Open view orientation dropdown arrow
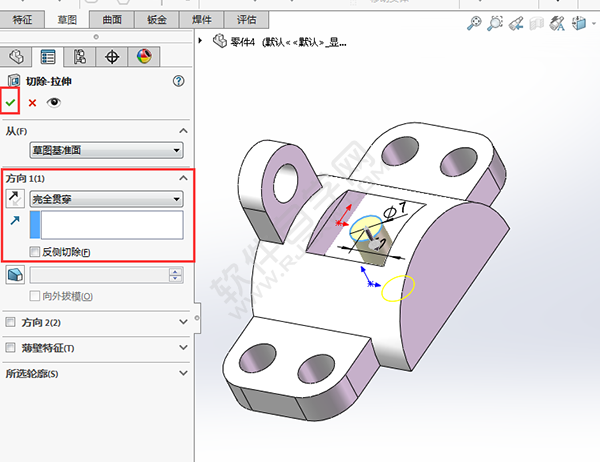This screenshot has height=462, width=600. tap(594, 23)
